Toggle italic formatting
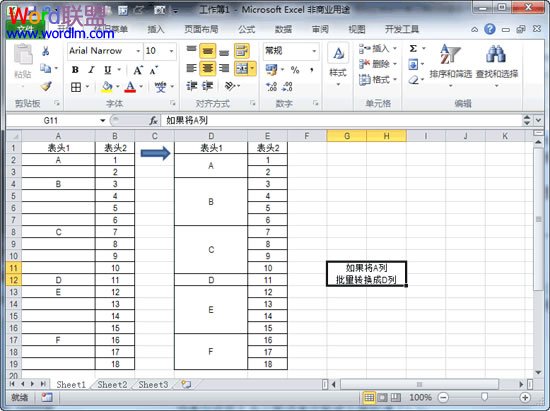The height and width of the screenshot is (411, 550). (92, 70)
